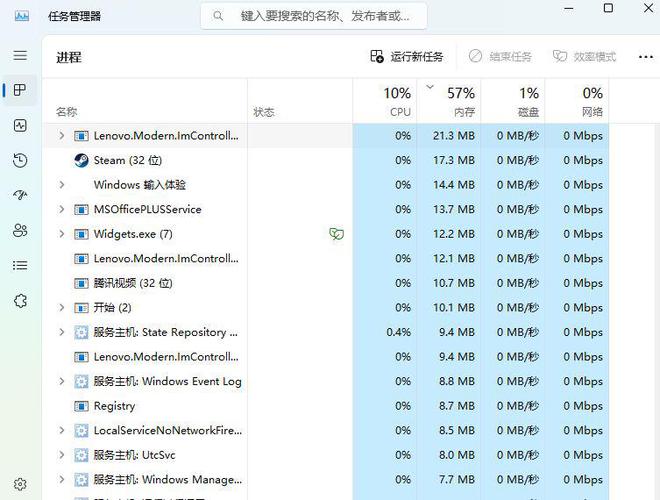Click the 8.7 MB memory value for Registry
The width and height of the screenshot is (660, 500).
tap(457, 406)
